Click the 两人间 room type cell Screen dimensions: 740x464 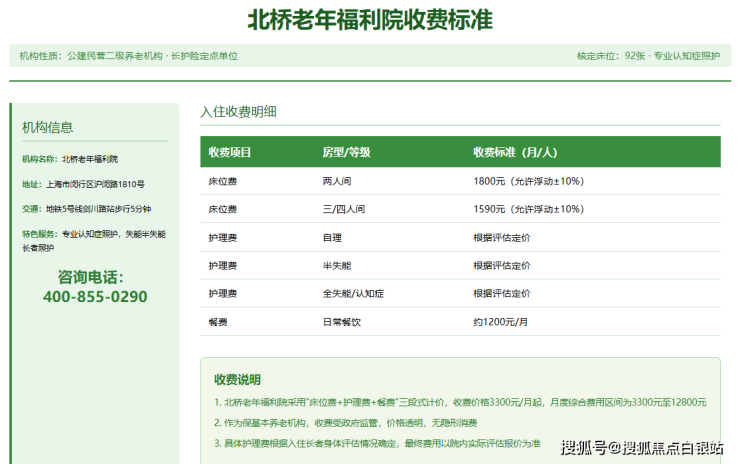pos(337,181)
